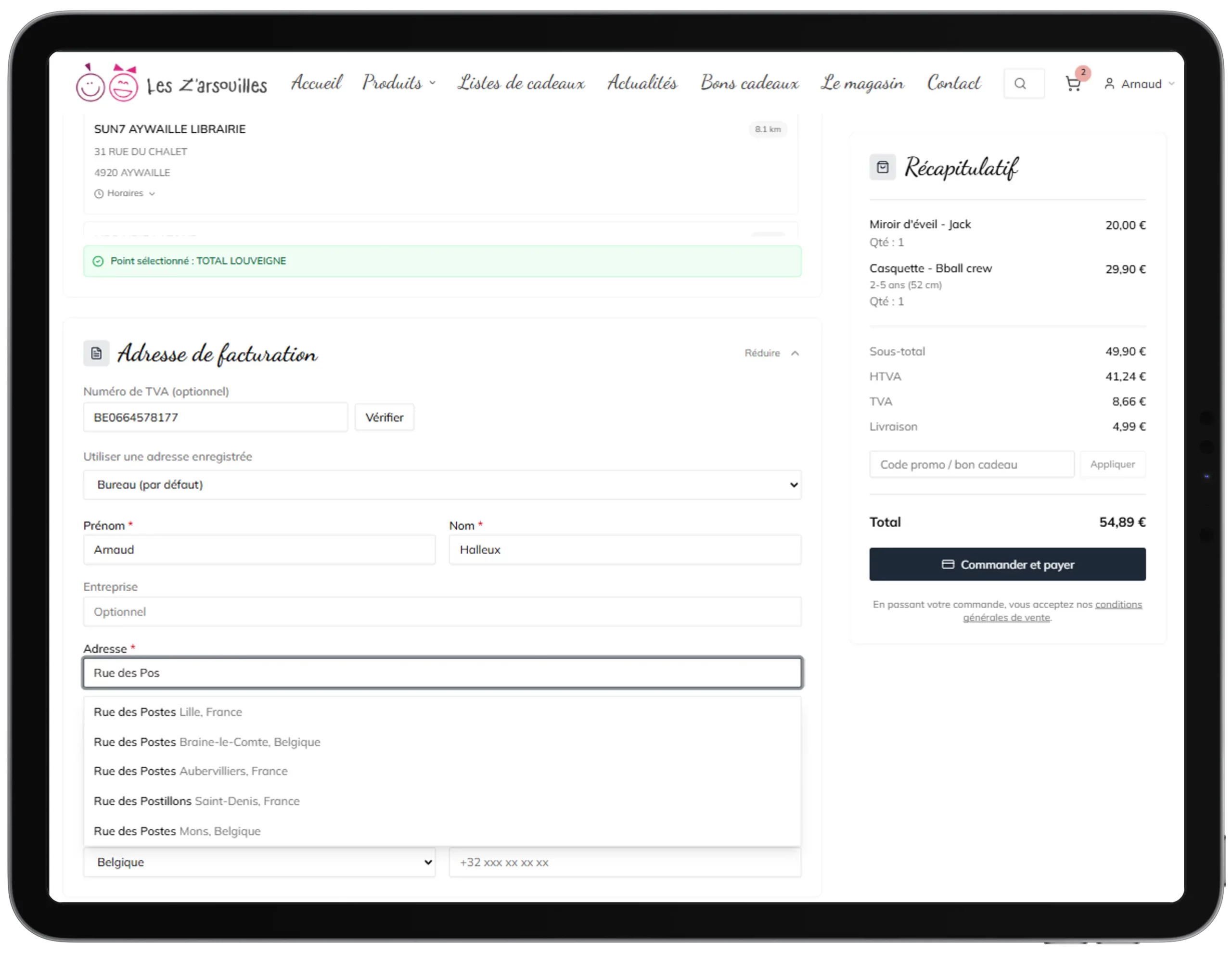1232x953 pixels.
Task: Open the saved address dropdown Bureau
Action: (x=442, y=485)
